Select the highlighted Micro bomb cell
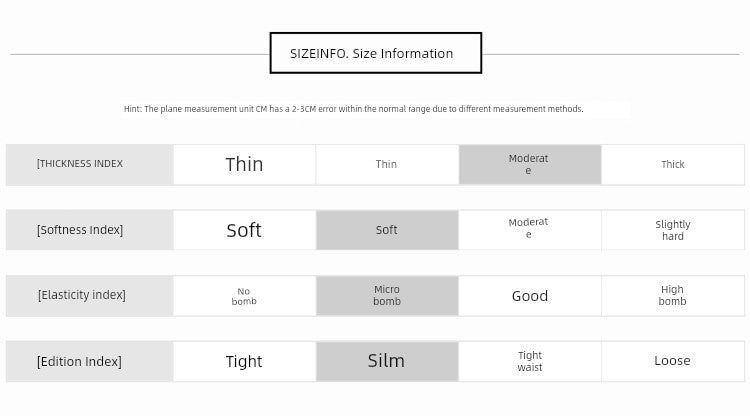750x416 pixels. [x=387, y=296]
